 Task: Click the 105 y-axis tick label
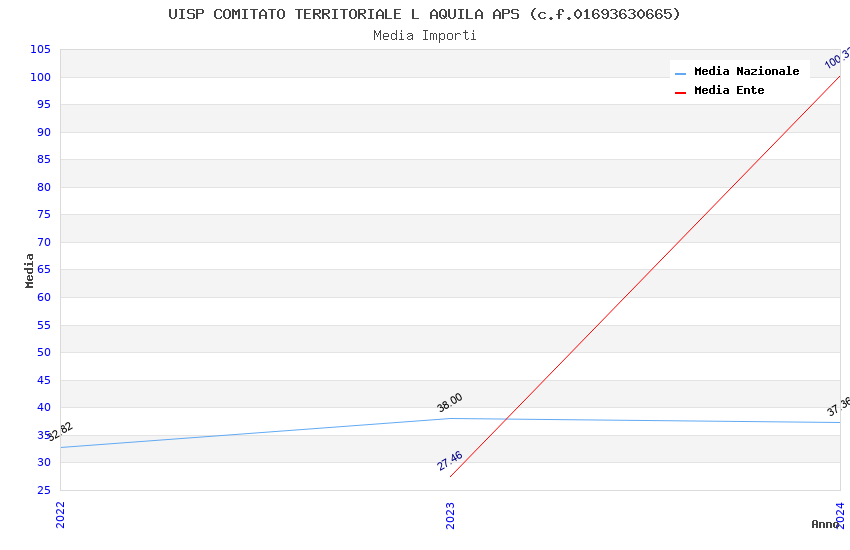pyautogui.click(x=40, y=49)
